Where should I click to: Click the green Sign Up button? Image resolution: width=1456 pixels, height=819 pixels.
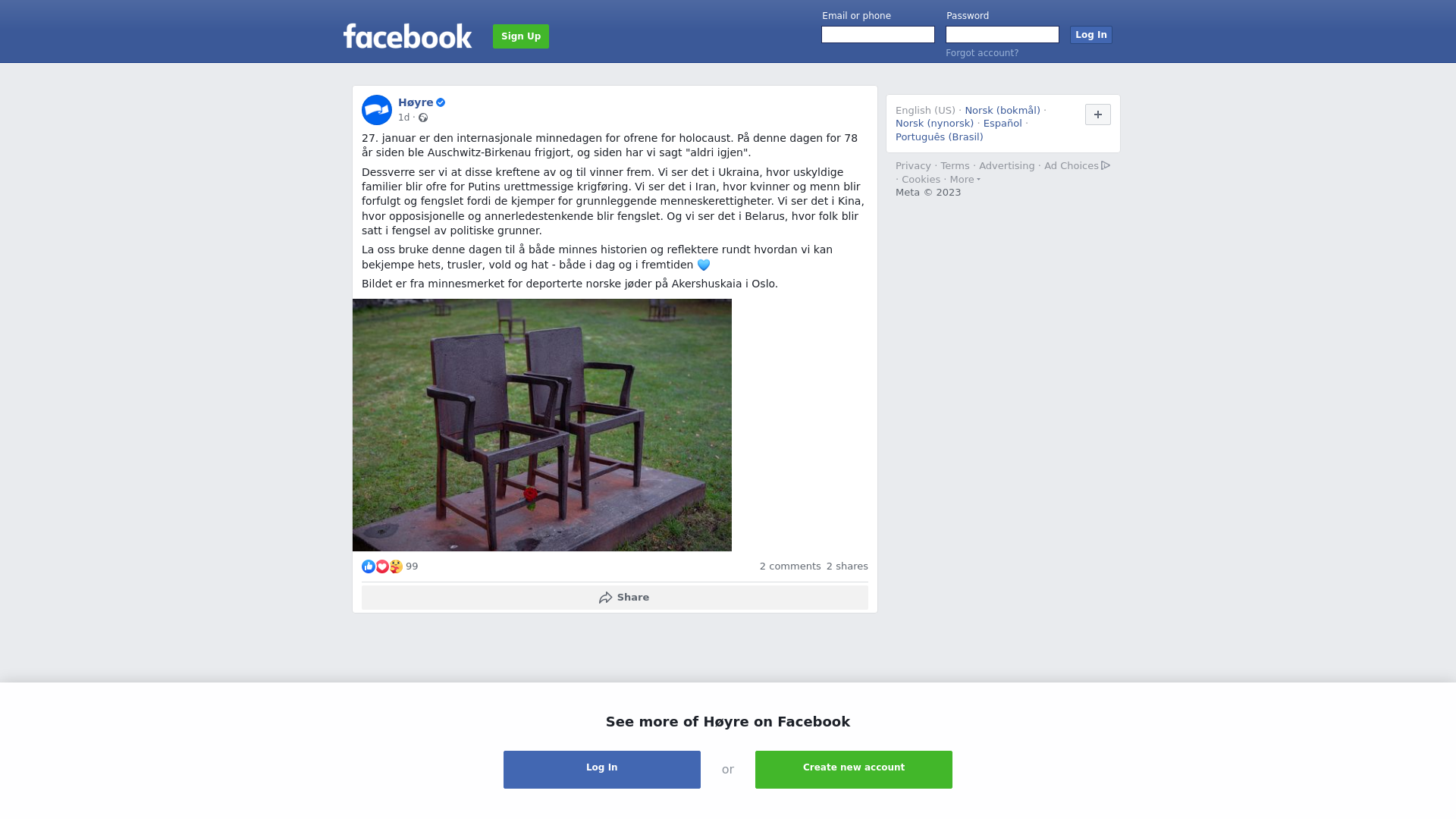pos(521,36)
